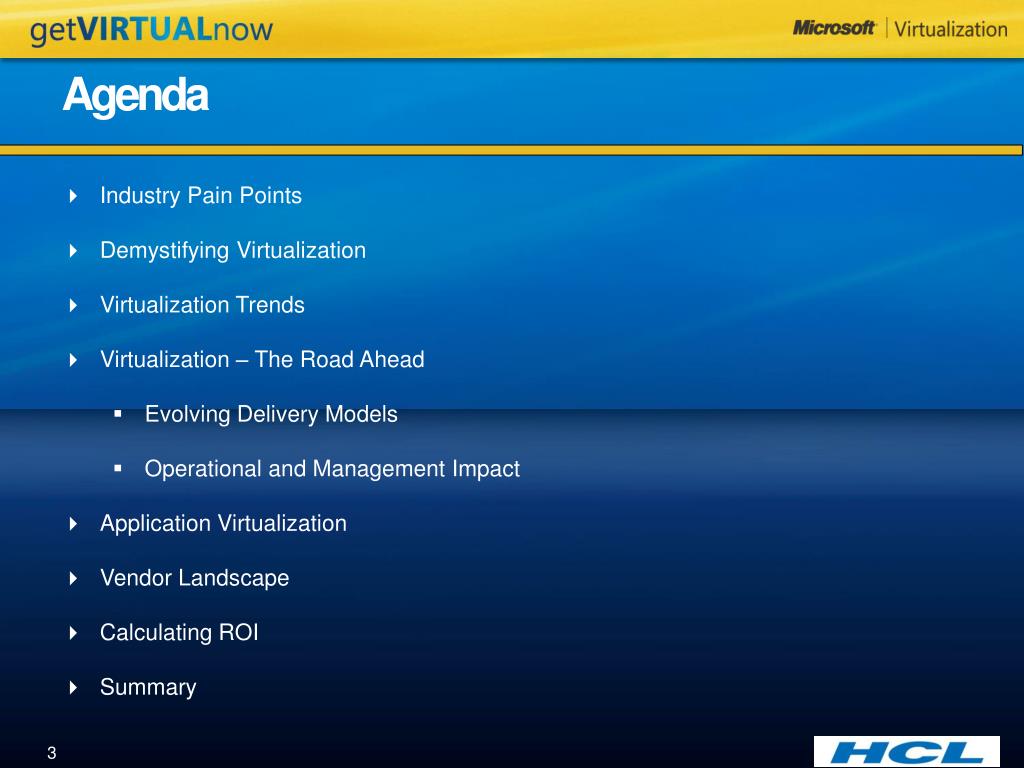The height and width of the screenshot is (768, 1024).
Task: Click the 'Industry Pain Points' item
Action: [x=200, y=195]
